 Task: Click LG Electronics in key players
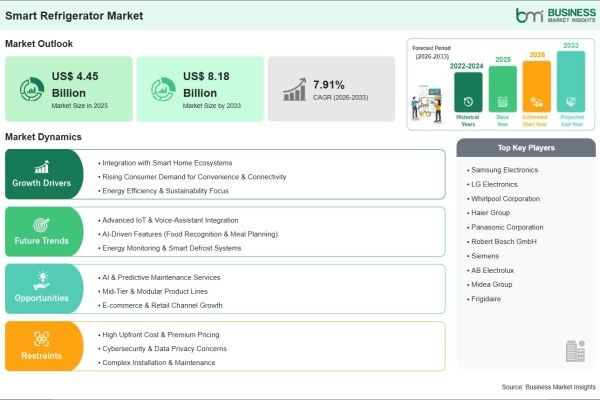point(492,184)
